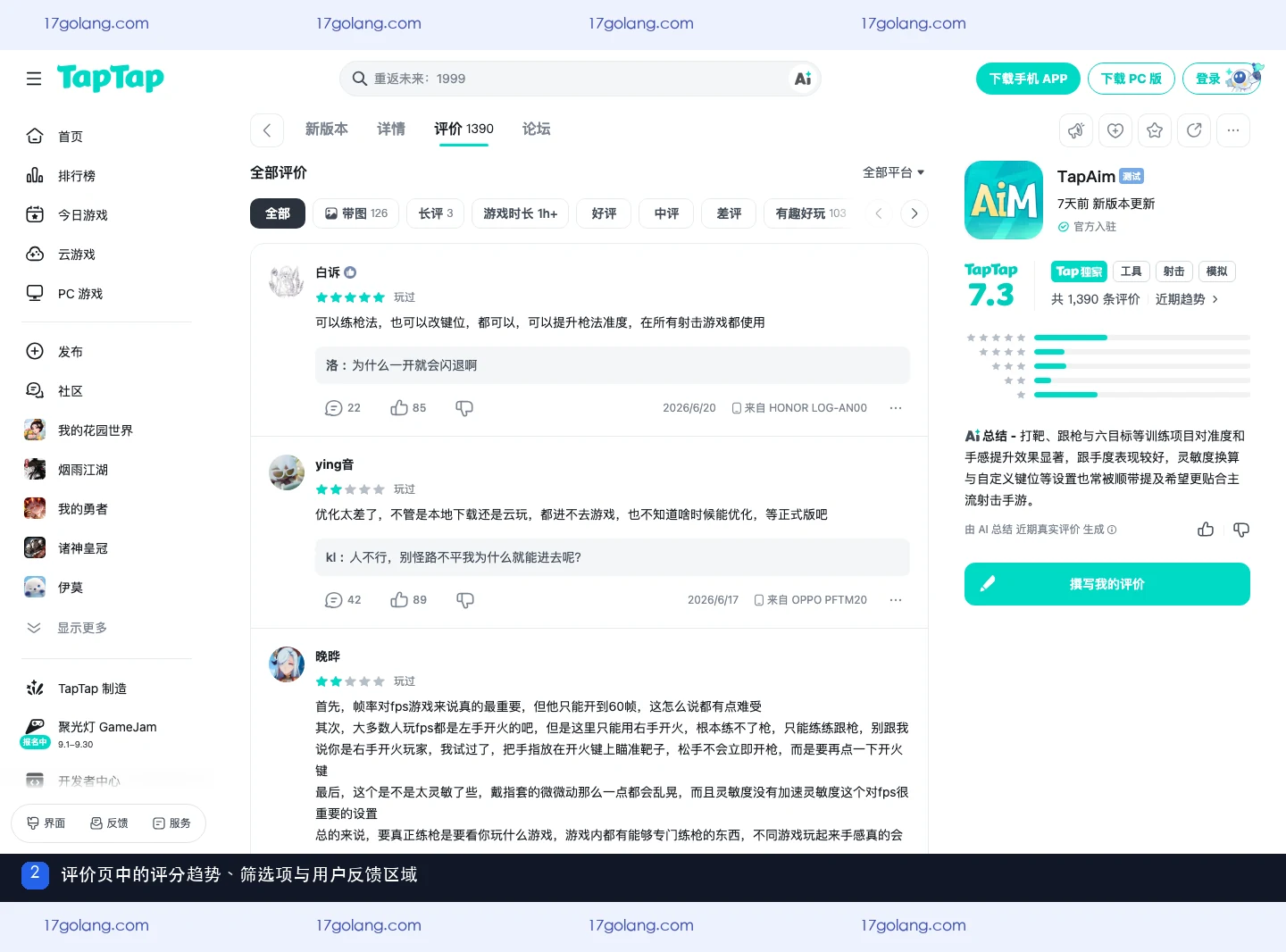Show previous filter chips with left arrow
This screenshot has height=952, width=1286.
[879, 213]
